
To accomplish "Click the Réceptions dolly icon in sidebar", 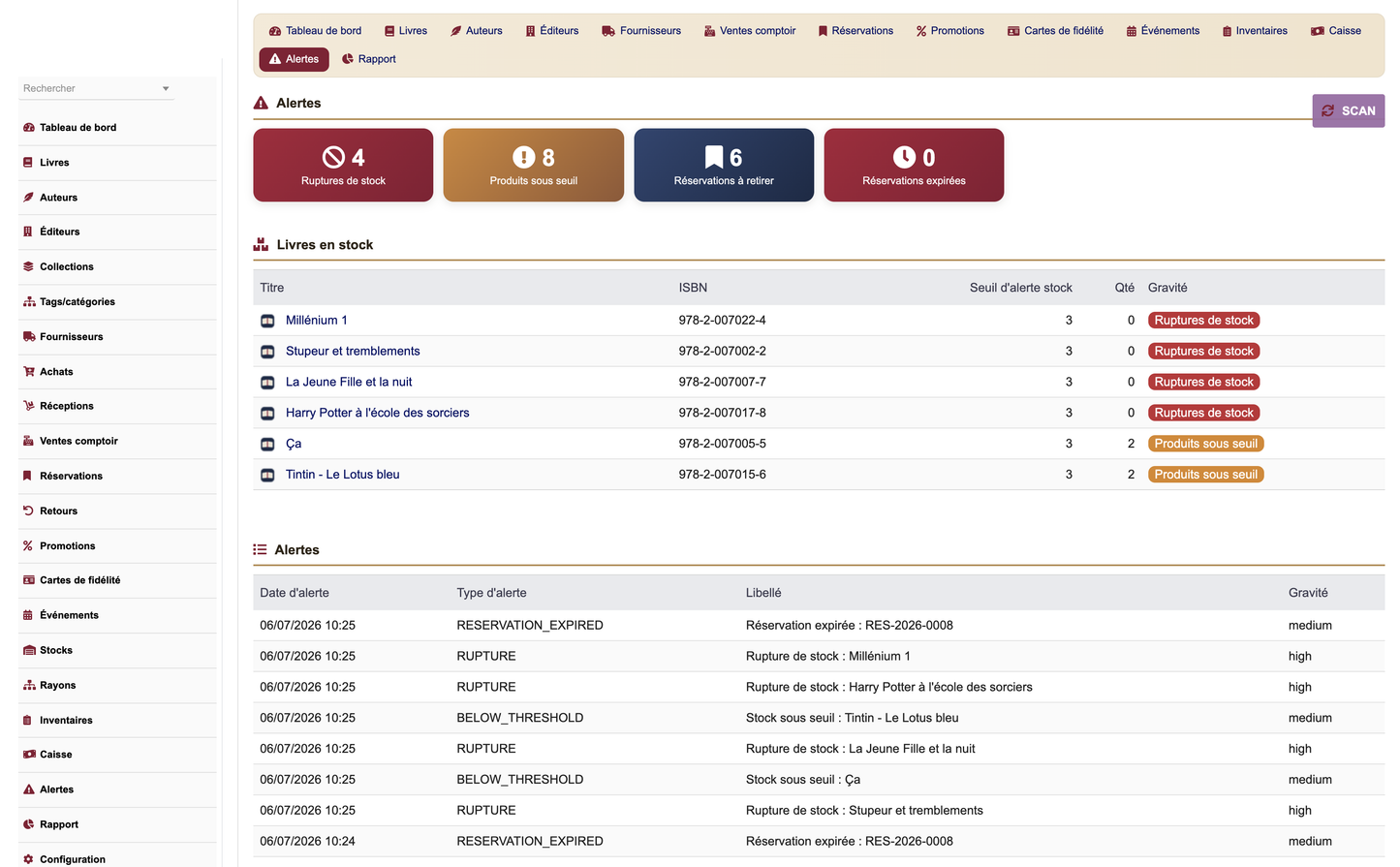I will pyautogui.click(x=28, y=406).
